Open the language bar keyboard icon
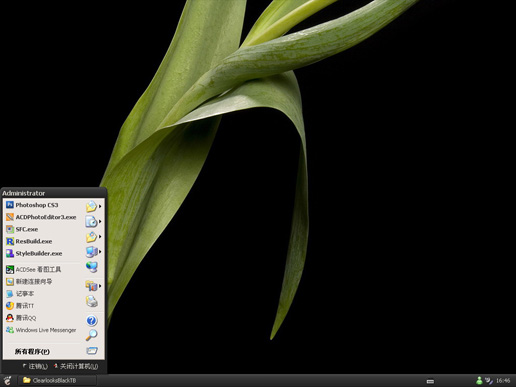 click(x=430, y=381)
